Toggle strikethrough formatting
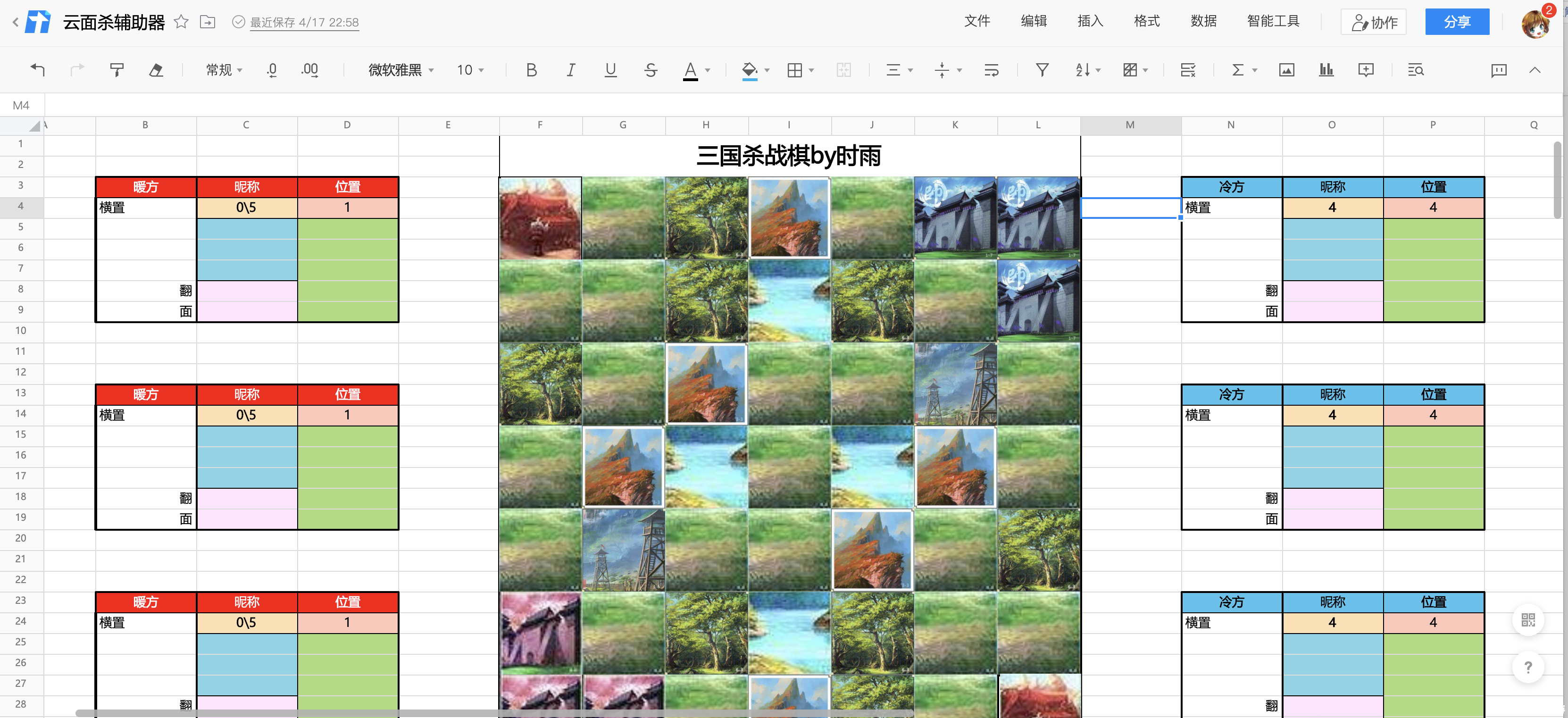This screenshot has width=1568, height=718. [650, 70]
